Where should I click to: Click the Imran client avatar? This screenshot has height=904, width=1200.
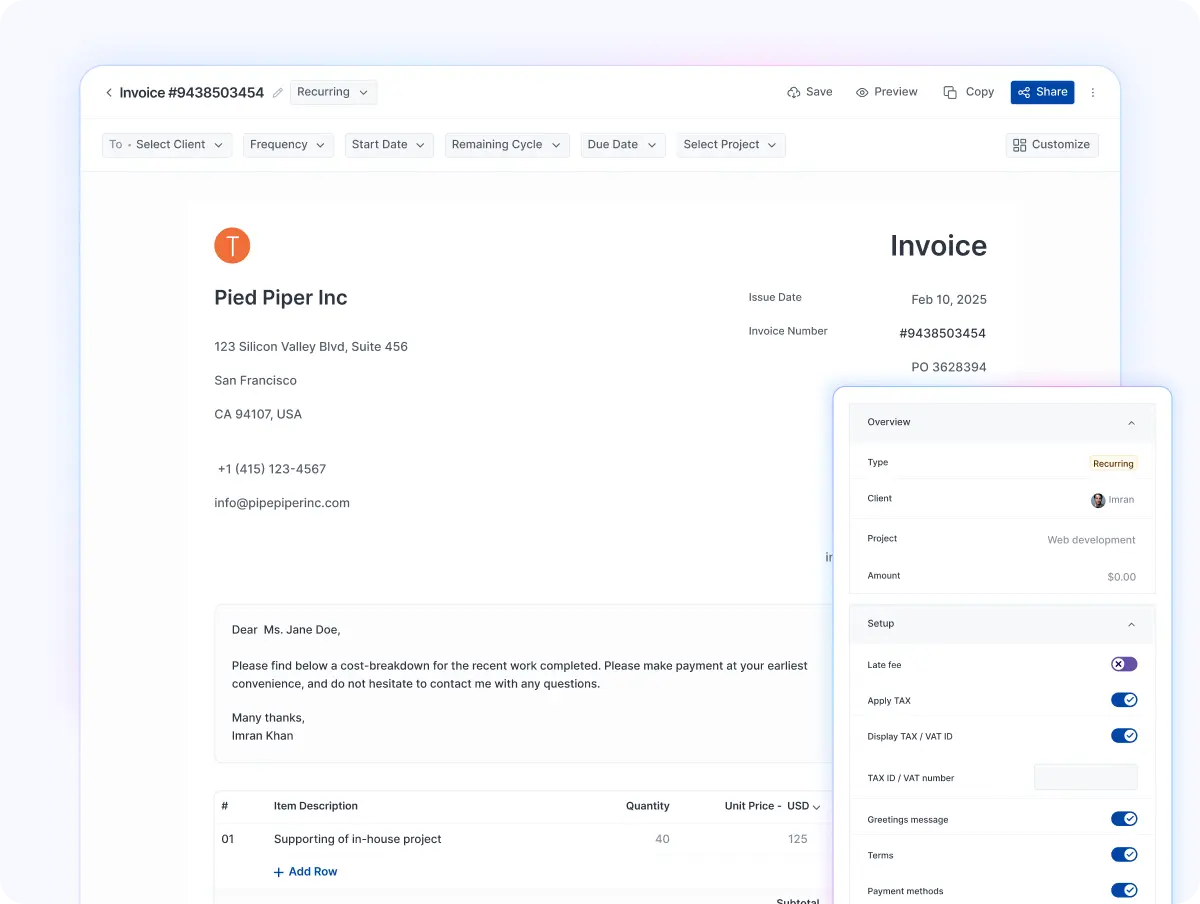(1098, 500)
